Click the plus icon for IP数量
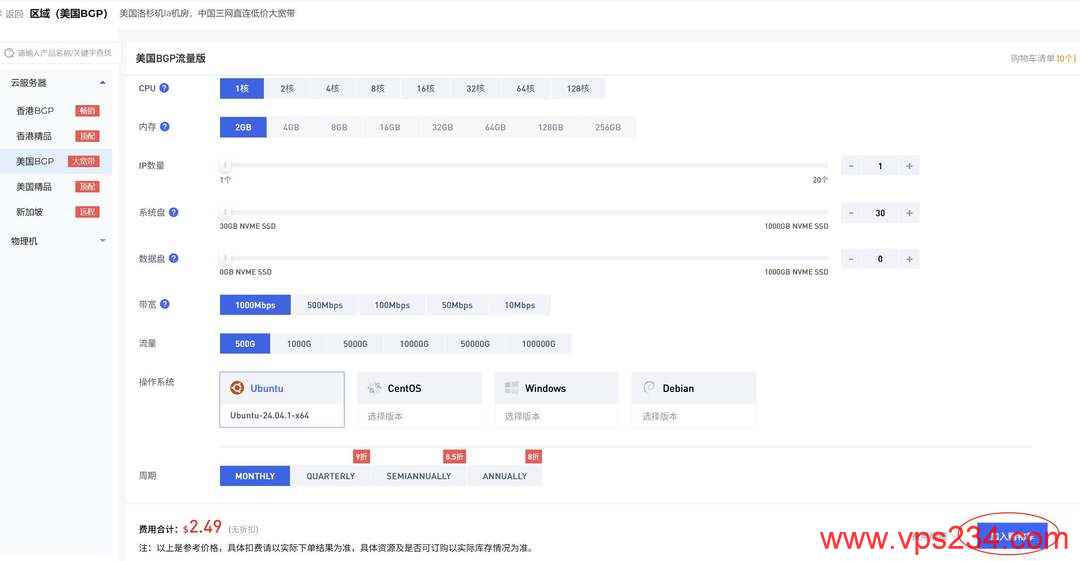The image size is (1080, 561). (x=908, y=166)
